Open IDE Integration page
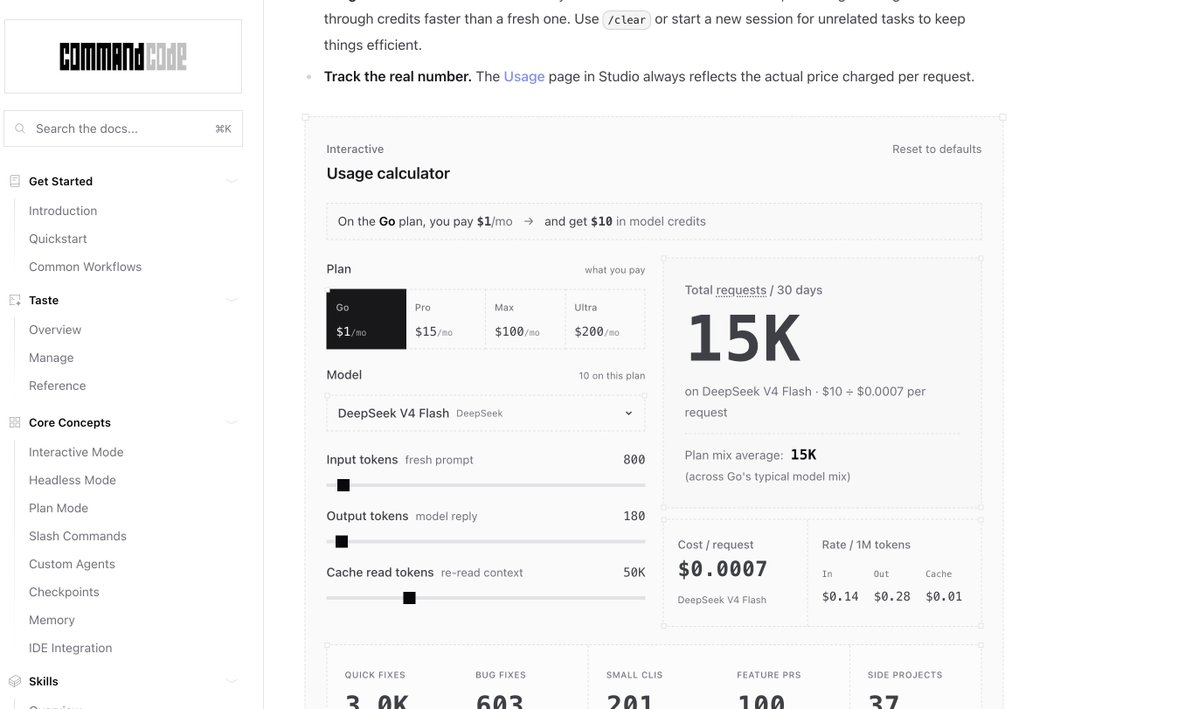This screenshot has height=709, width=1199. tap(70, 648)
